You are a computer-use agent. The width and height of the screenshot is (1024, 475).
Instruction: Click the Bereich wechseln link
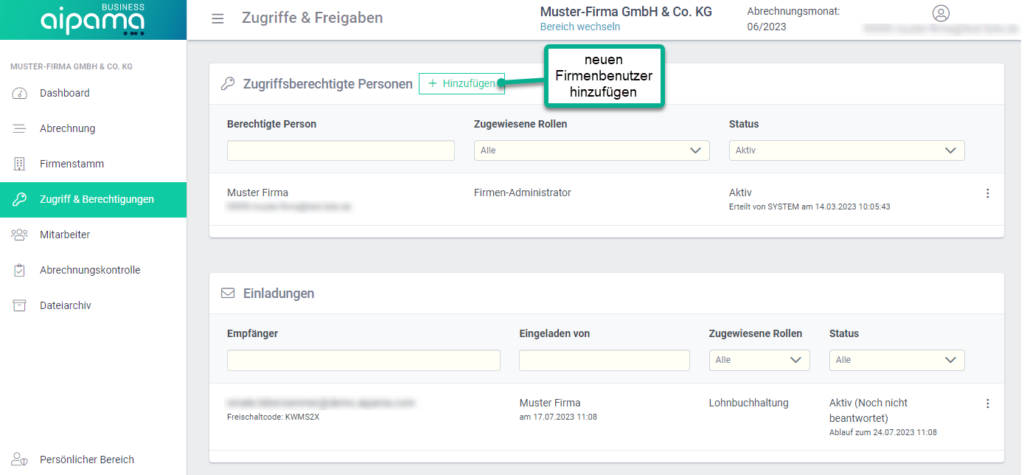580,27
